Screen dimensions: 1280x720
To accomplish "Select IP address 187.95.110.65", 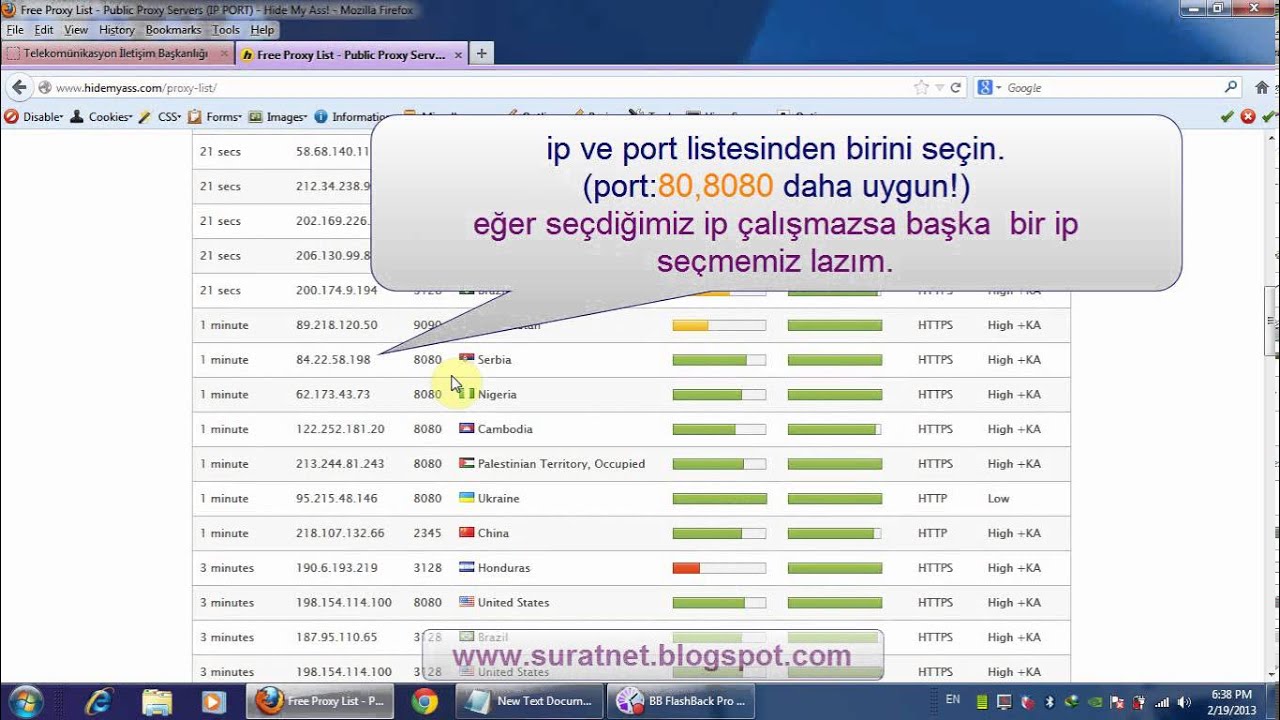I will pos(337,637).
